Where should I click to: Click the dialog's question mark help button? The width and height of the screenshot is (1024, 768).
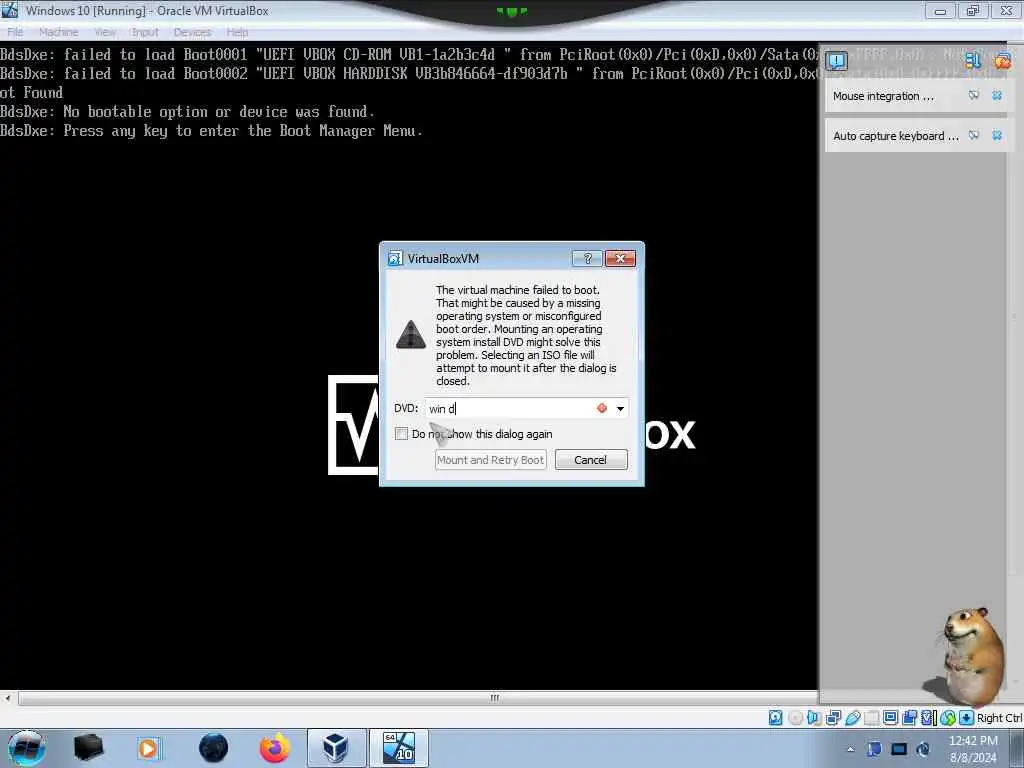(587, 259)
